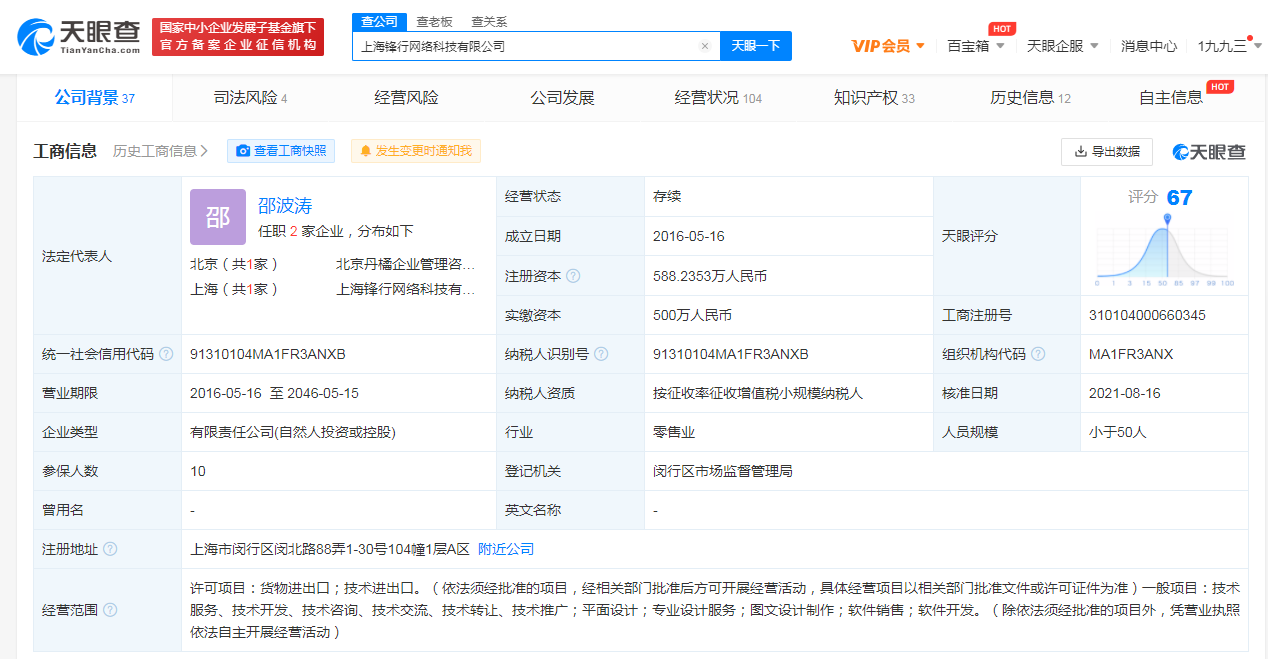Click 发生变更时通知我 notification button
The width and height of the screenshot is (1268, 659).
pos(415,151)
